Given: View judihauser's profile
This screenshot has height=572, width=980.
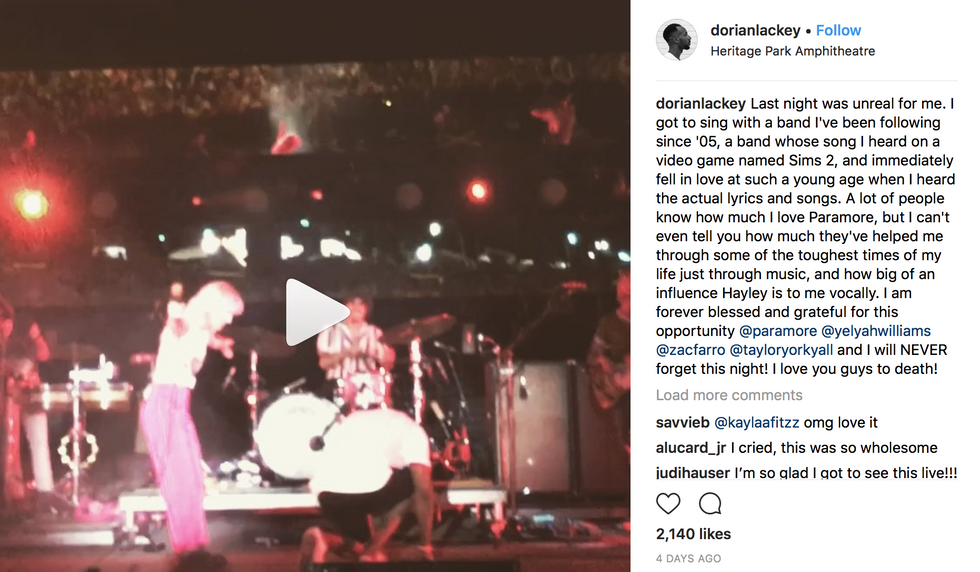Looking at the screenshot, I should click(692, 473).
